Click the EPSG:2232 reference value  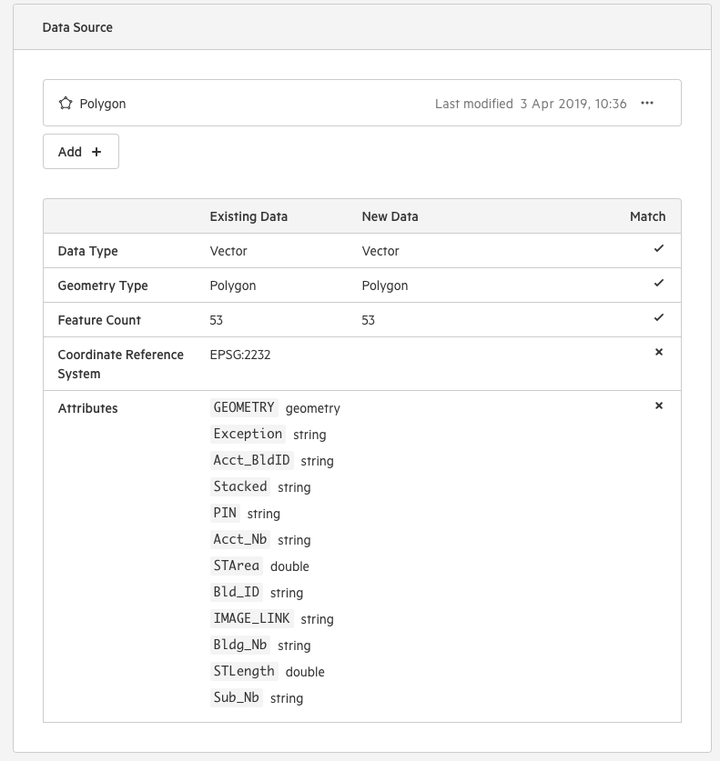(x=240, y=355)
